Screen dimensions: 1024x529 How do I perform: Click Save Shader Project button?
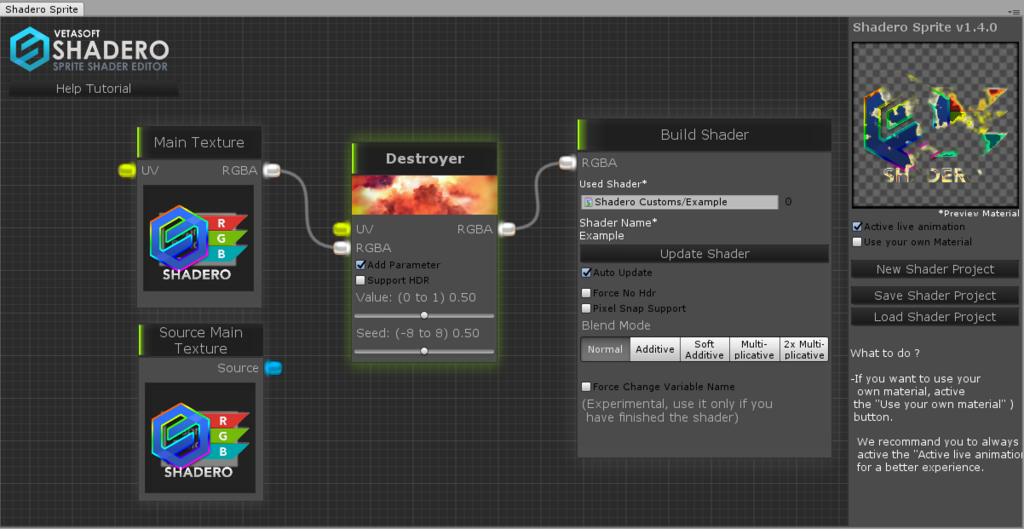tap(935, 296)
